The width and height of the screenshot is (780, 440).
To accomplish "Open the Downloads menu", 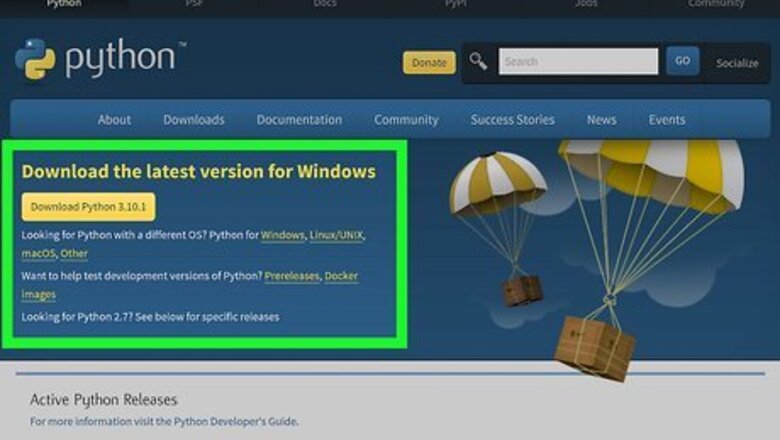I will 194,120.
